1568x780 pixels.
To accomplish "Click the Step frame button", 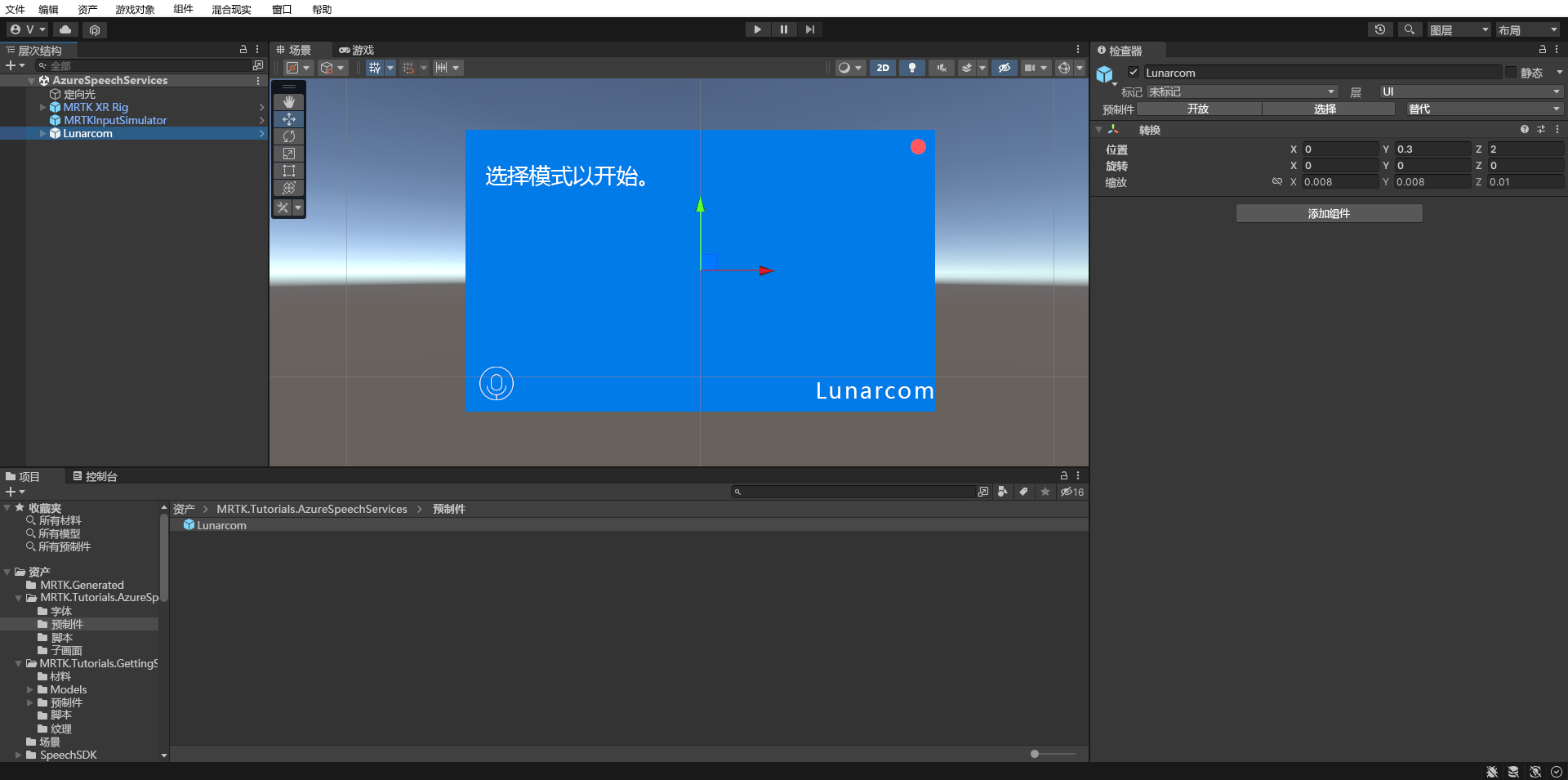I will (809, 29).
